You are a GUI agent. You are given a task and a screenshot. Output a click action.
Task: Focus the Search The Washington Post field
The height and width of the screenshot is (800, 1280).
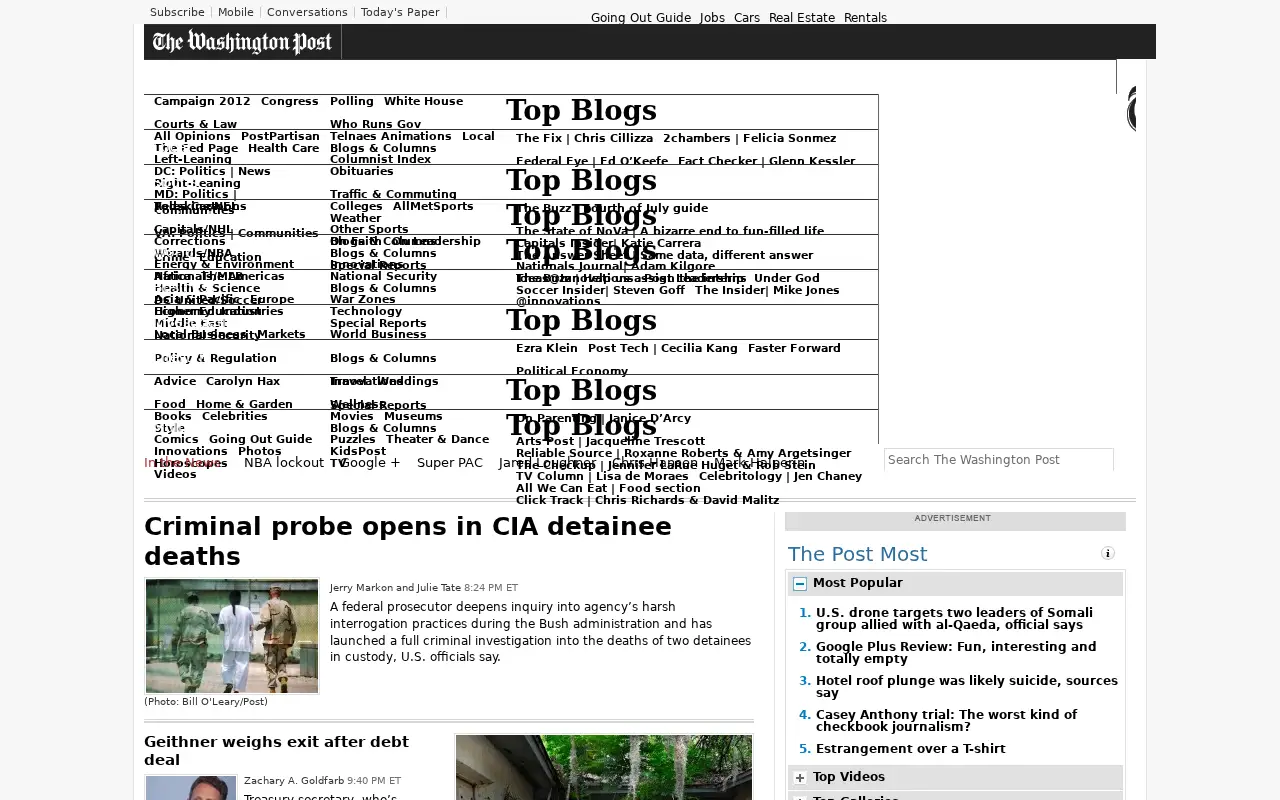(998, 460)
